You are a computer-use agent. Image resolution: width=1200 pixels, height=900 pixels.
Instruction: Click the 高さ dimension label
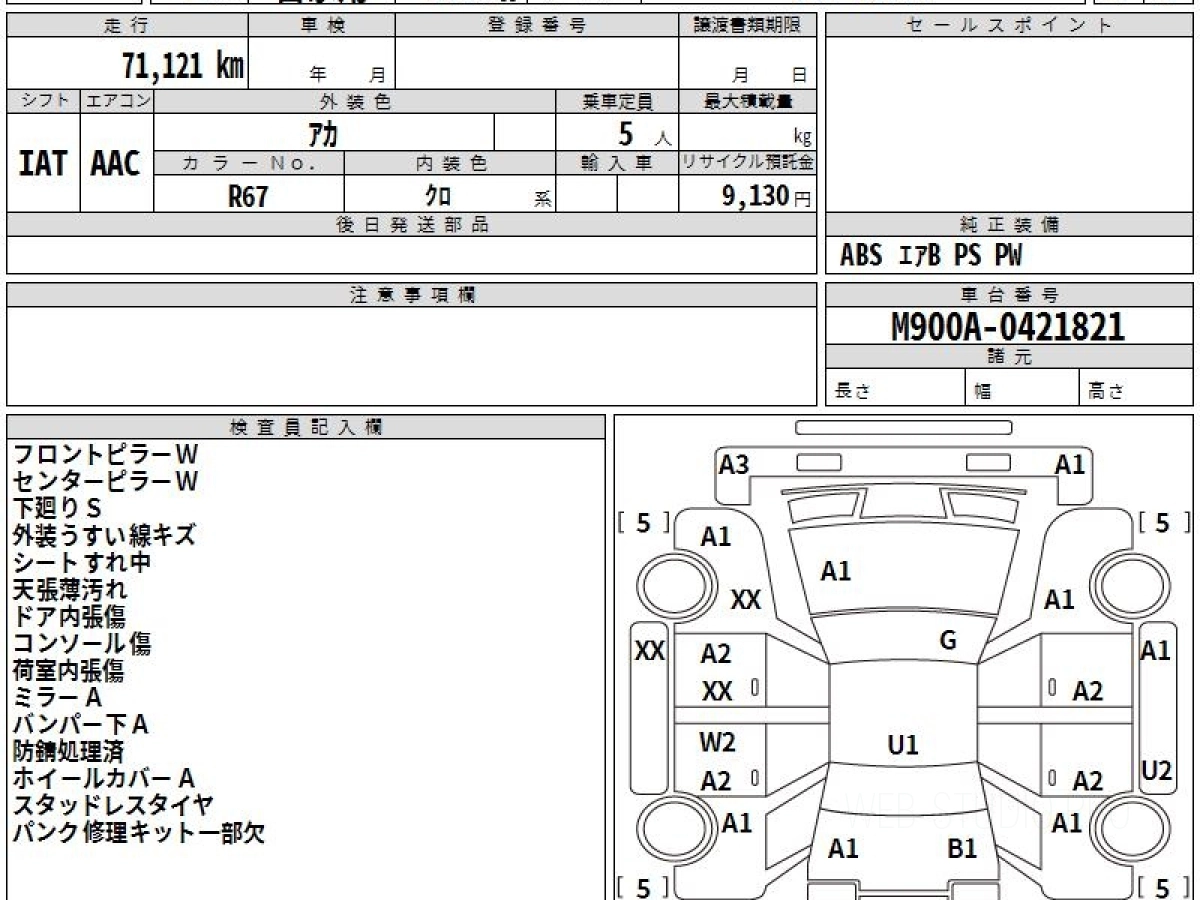1107,392
